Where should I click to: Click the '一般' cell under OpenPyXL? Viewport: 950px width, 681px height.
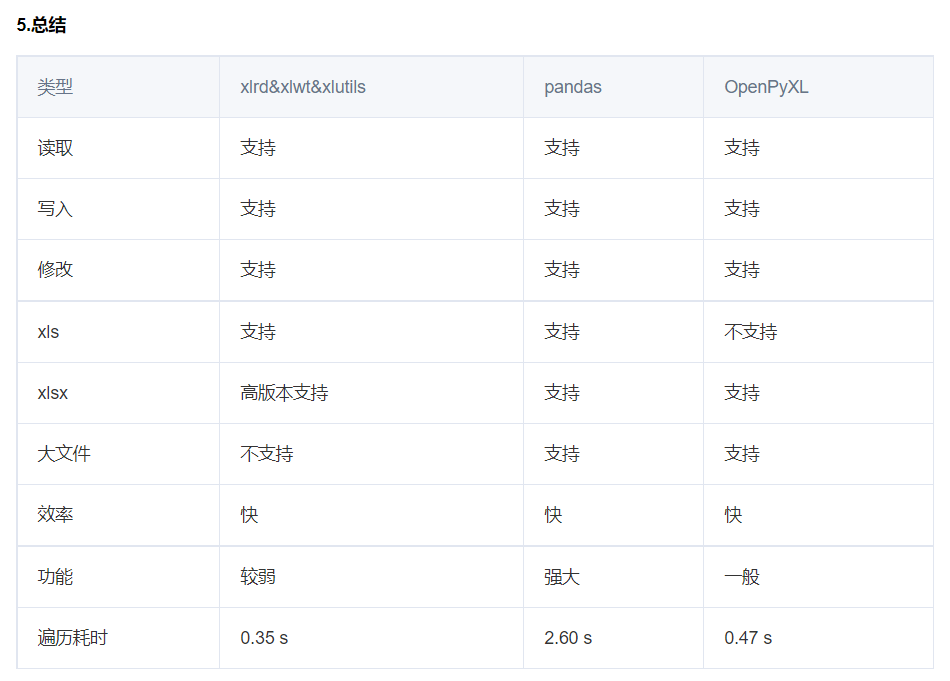[742, 577]
